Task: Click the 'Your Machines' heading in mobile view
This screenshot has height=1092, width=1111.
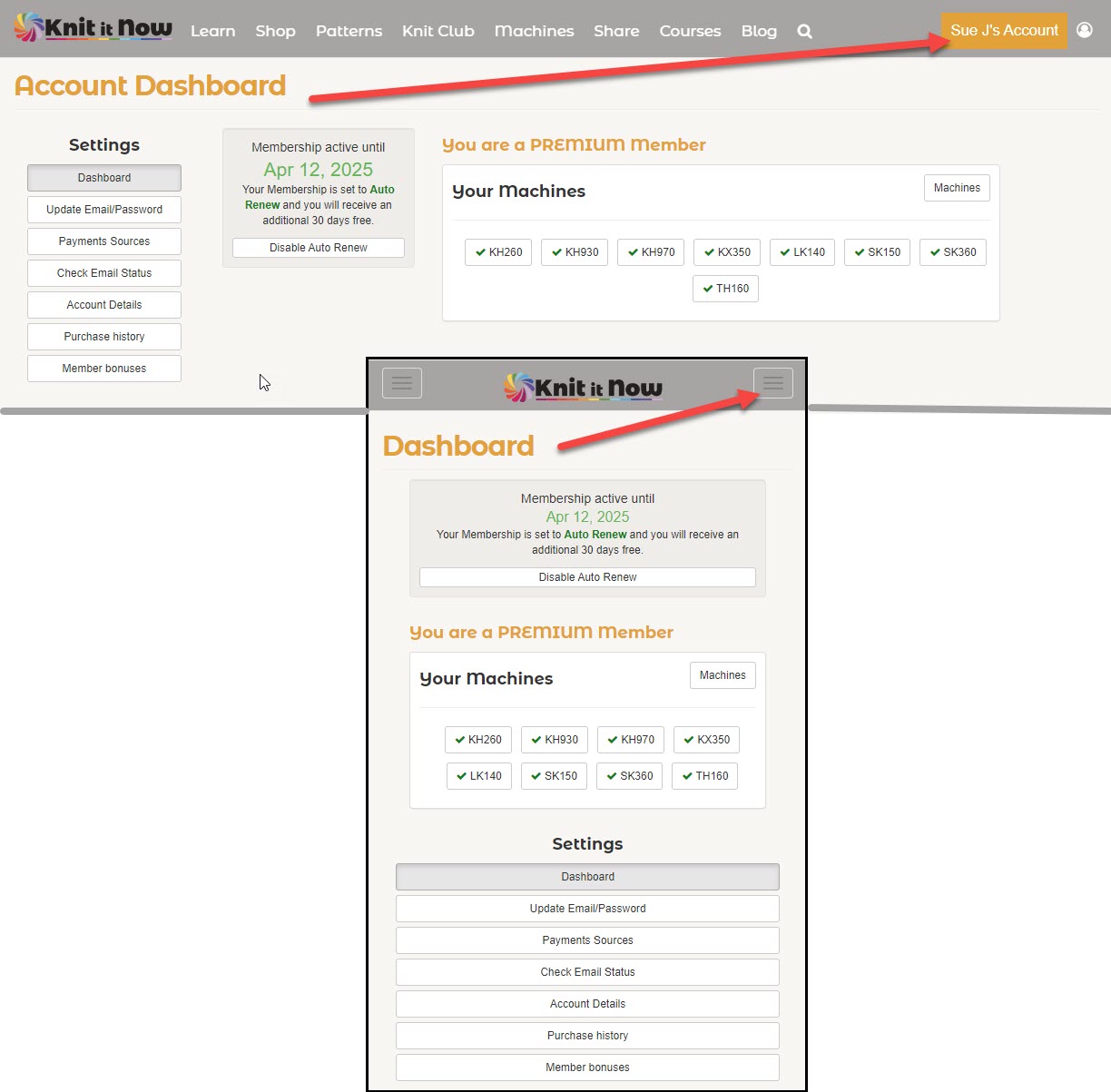Action: (x=486, y=679)
